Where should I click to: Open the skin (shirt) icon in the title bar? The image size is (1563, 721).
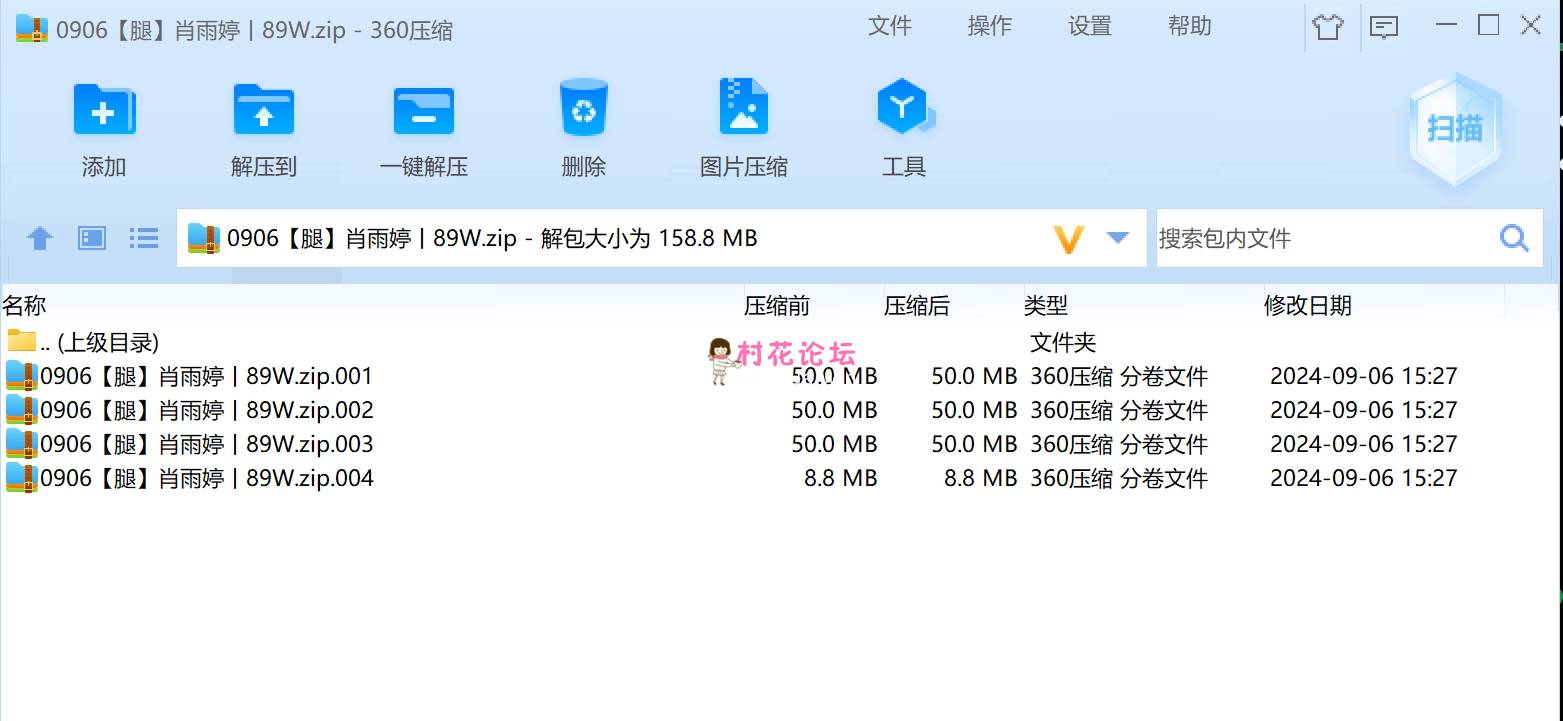pyautogui.click(x=1328, y=27)
